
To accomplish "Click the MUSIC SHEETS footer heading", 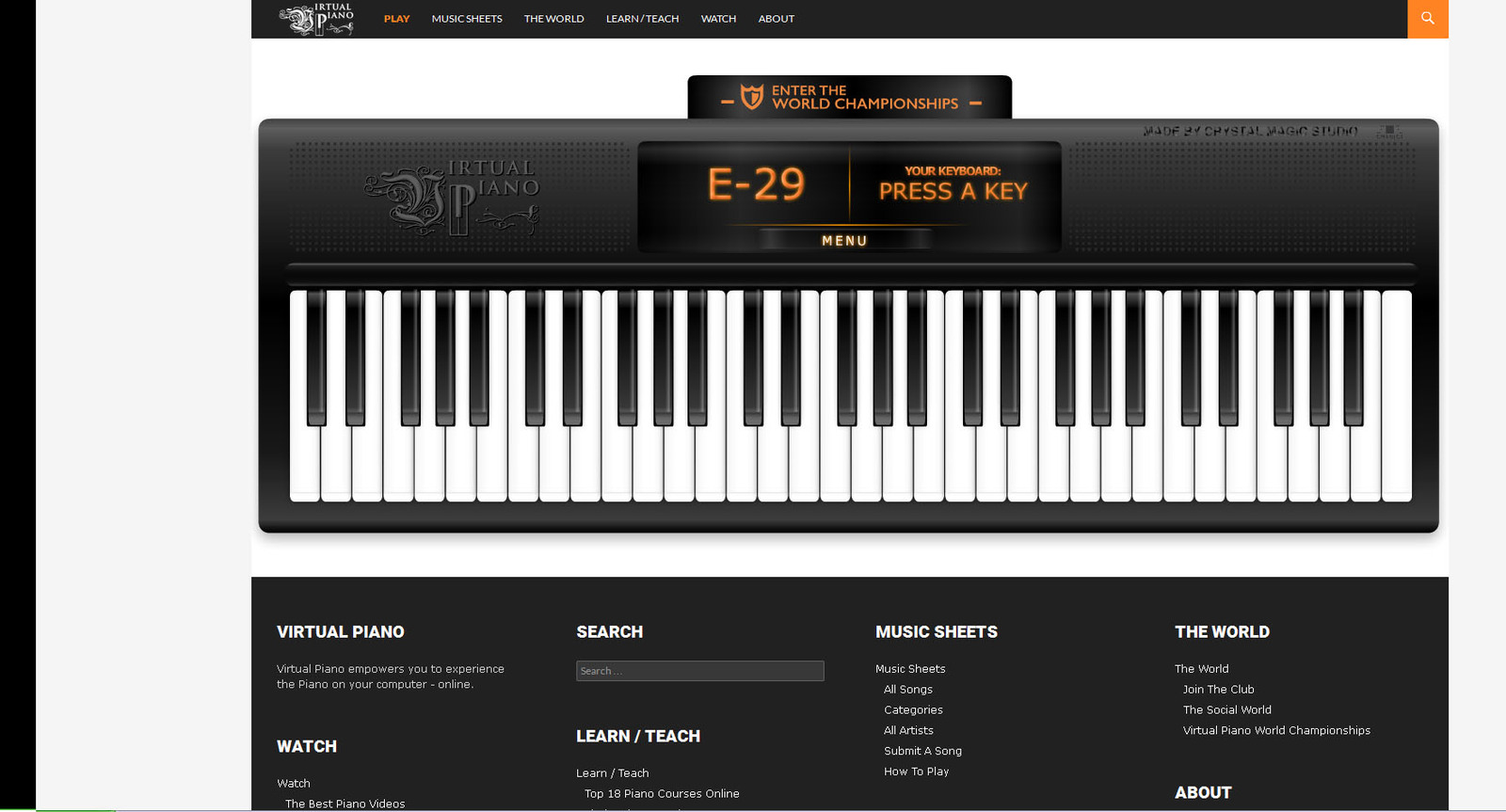I will click(937, 632).
